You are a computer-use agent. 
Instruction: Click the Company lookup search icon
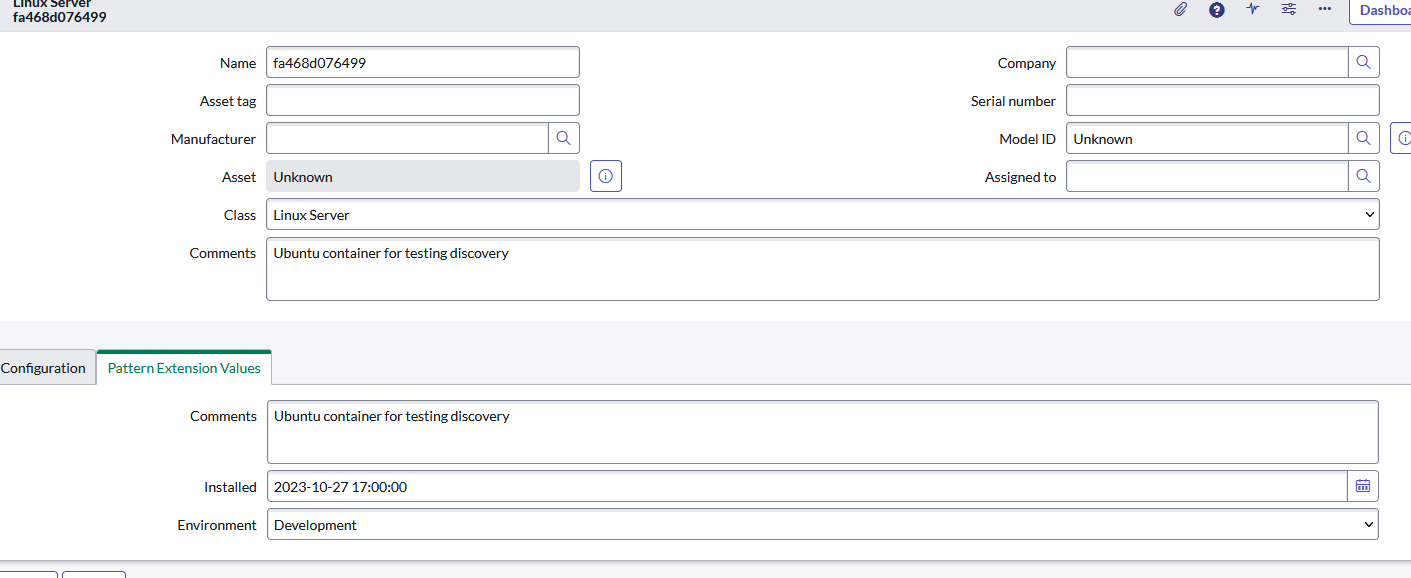point(1363,62)
